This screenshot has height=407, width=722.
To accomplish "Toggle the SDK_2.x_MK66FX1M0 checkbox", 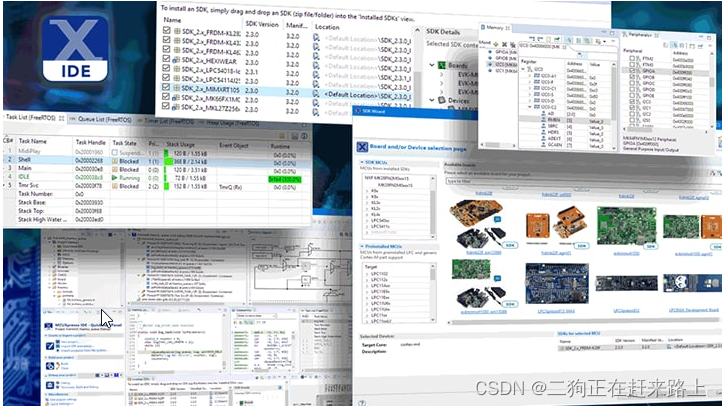I will pyautogui.click(x=166, y=97).
